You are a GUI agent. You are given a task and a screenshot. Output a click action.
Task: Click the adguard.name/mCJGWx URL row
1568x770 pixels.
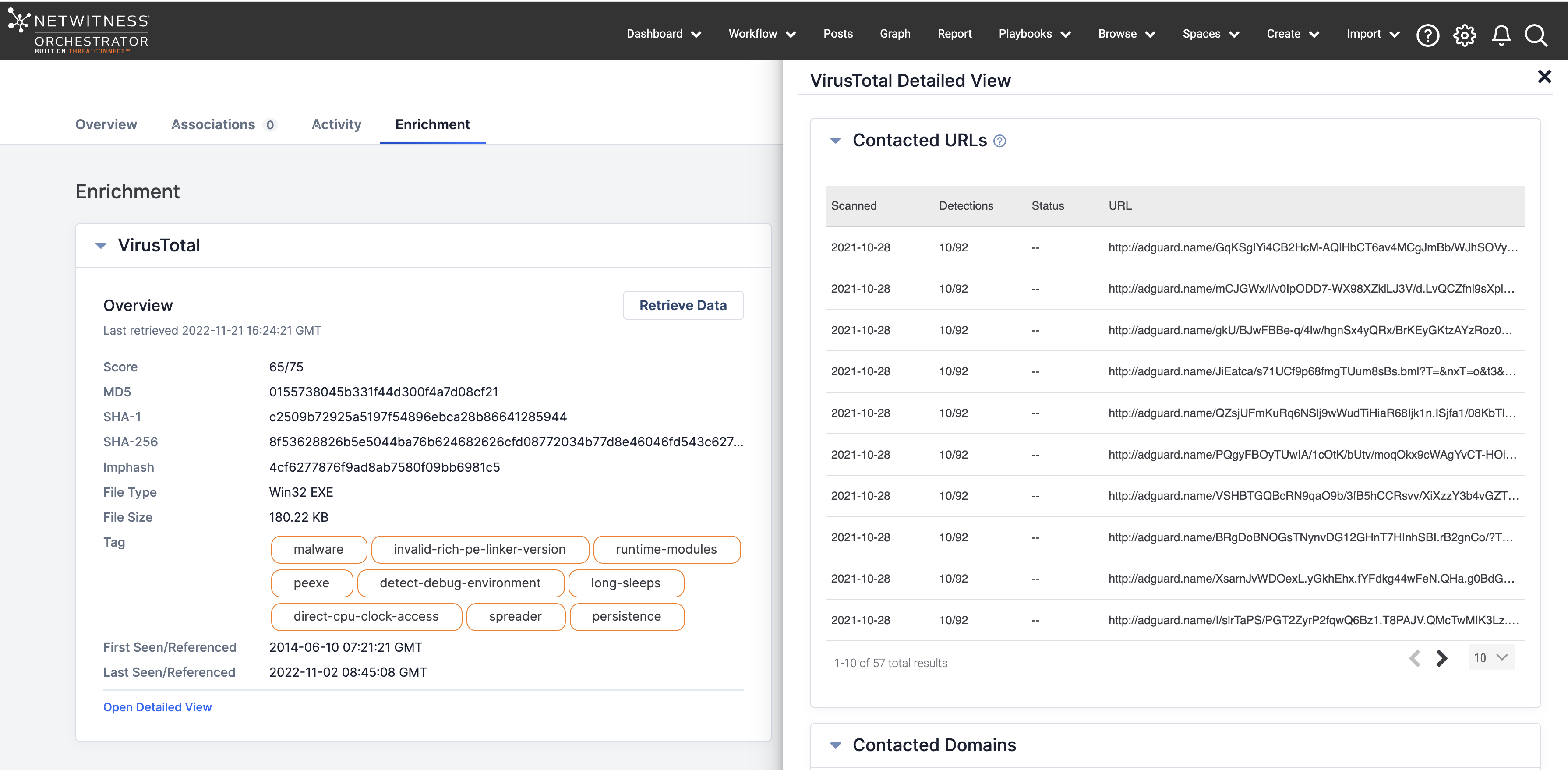pos(1175,289)
